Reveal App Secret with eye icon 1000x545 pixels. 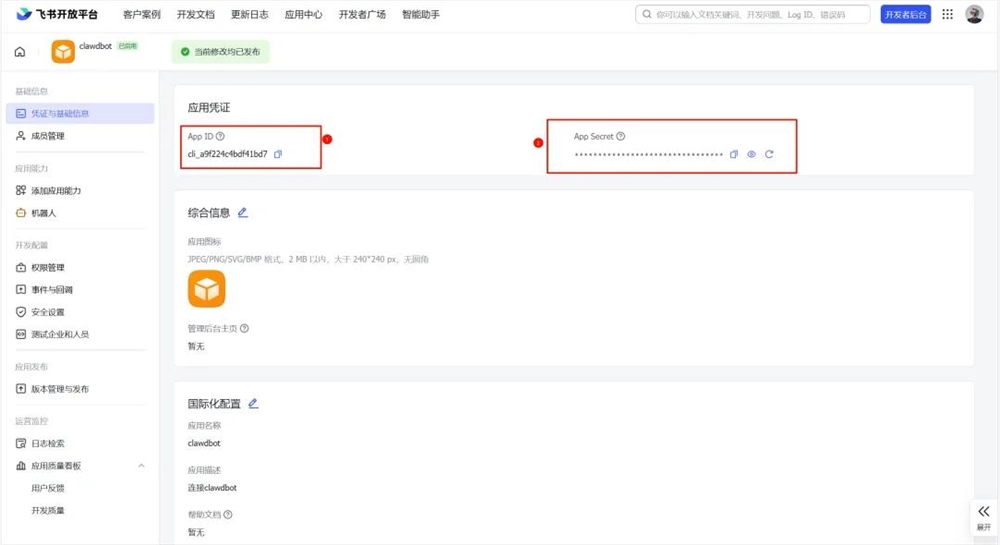tap(751, 154)
